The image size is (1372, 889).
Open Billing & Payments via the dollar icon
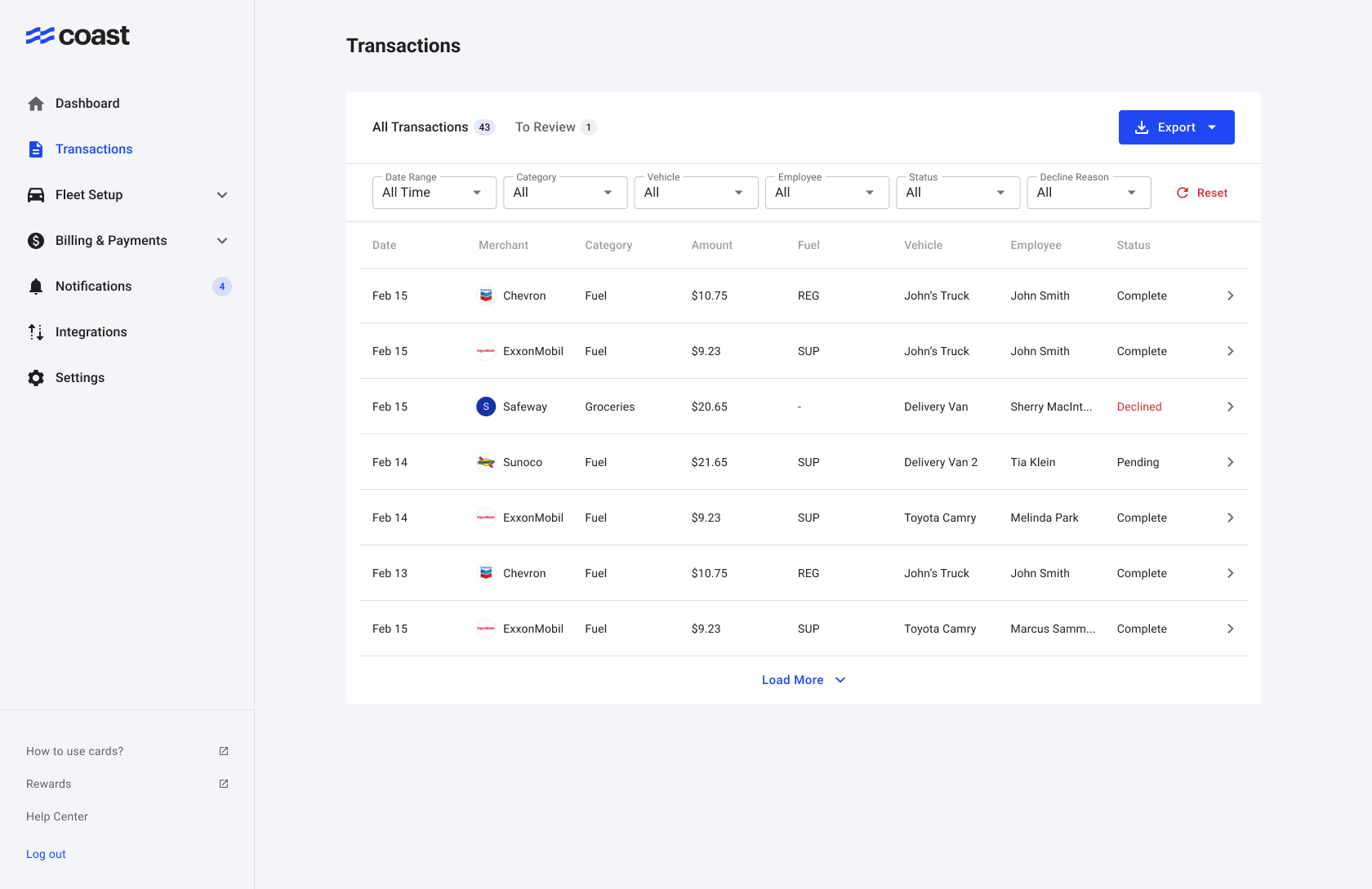click(35, 240)
